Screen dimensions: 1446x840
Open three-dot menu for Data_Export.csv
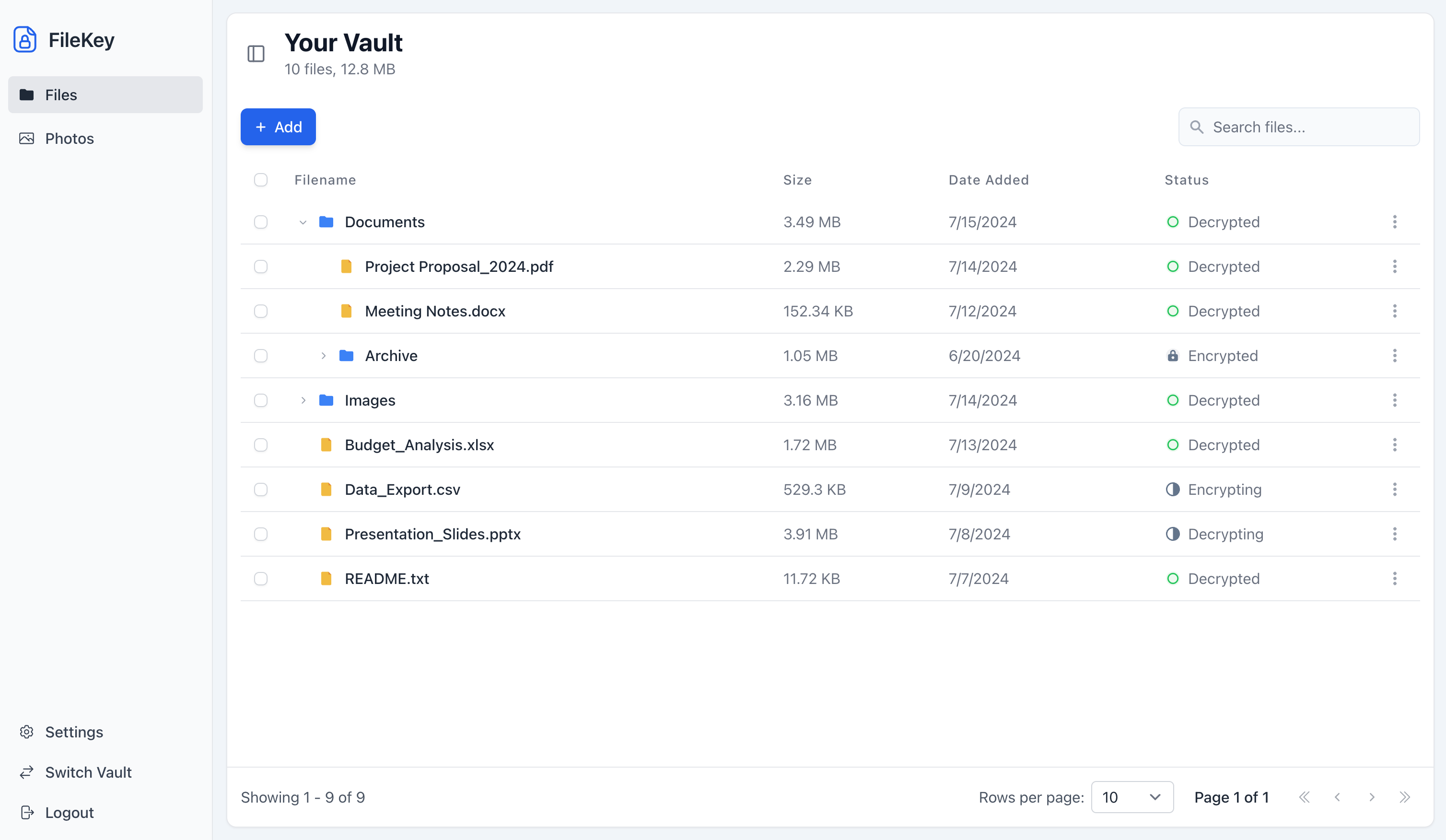(x=1394, y=490)
